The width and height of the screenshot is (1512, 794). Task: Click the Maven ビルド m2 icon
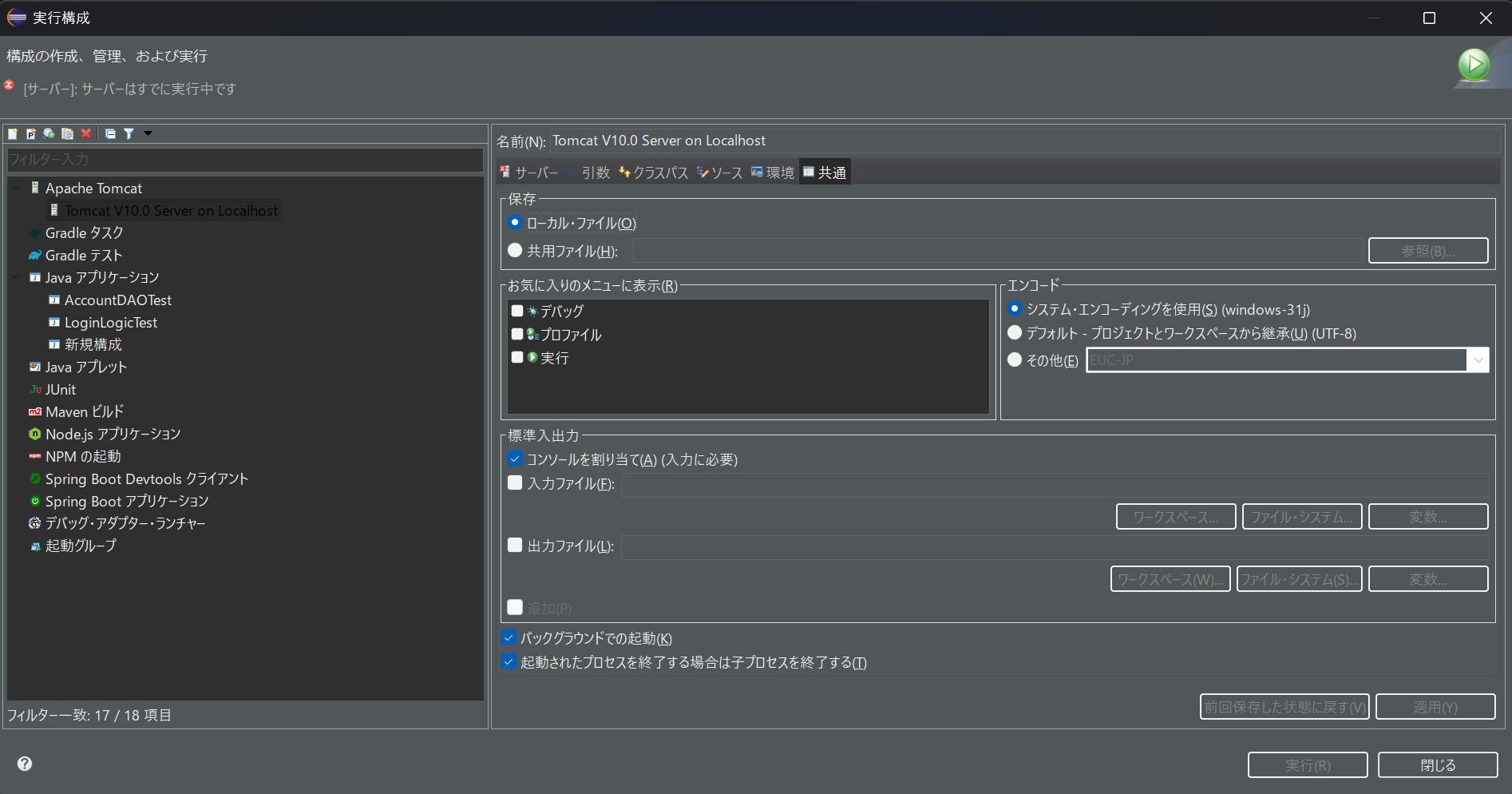tap(35, 412)
